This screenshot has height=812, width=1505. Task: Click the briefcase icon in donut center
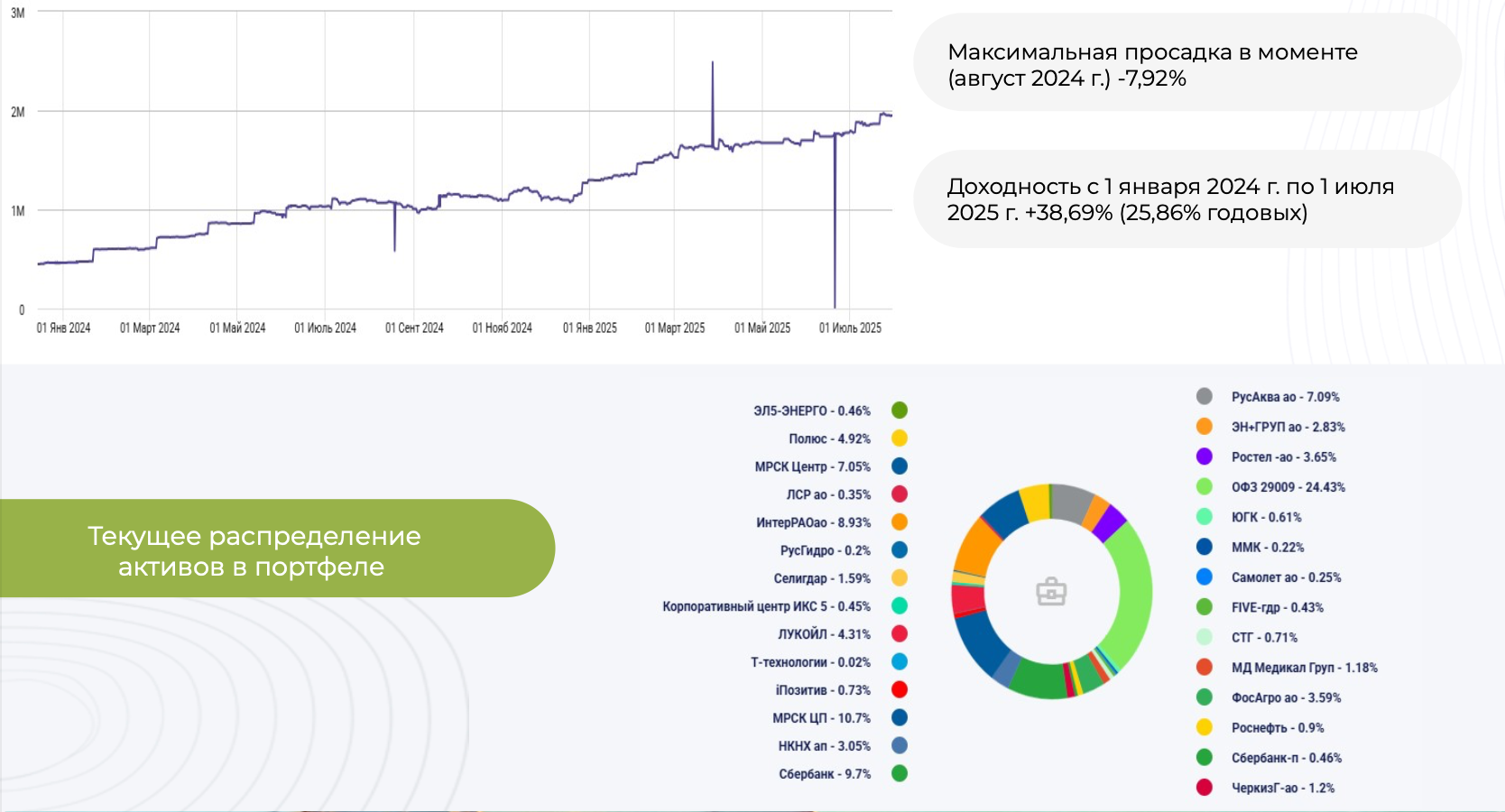(x=1051, y=593)
